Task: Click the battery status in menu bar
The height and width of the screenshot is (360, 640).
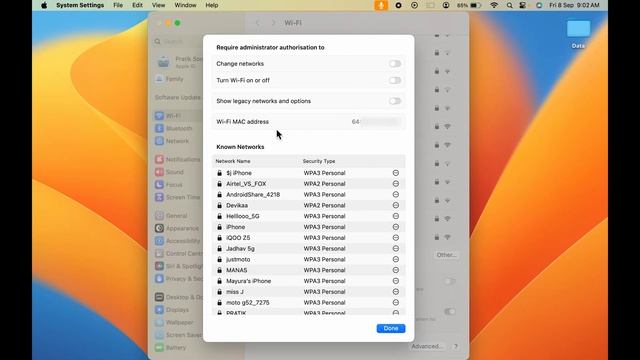Action: click(469, 5)
